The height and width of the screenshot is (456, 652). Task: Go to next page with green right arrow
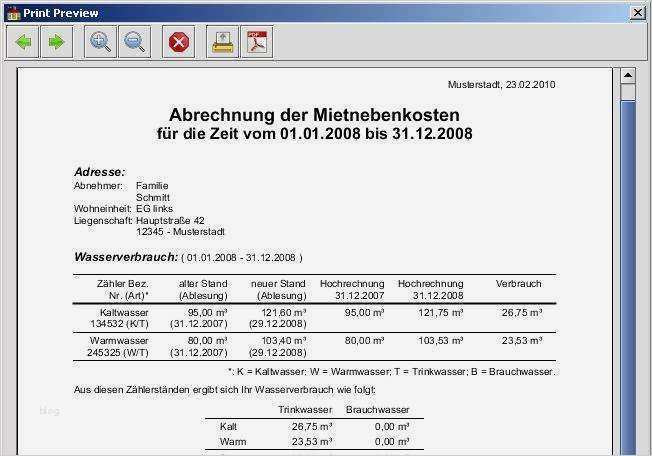(x=57, y=42)
